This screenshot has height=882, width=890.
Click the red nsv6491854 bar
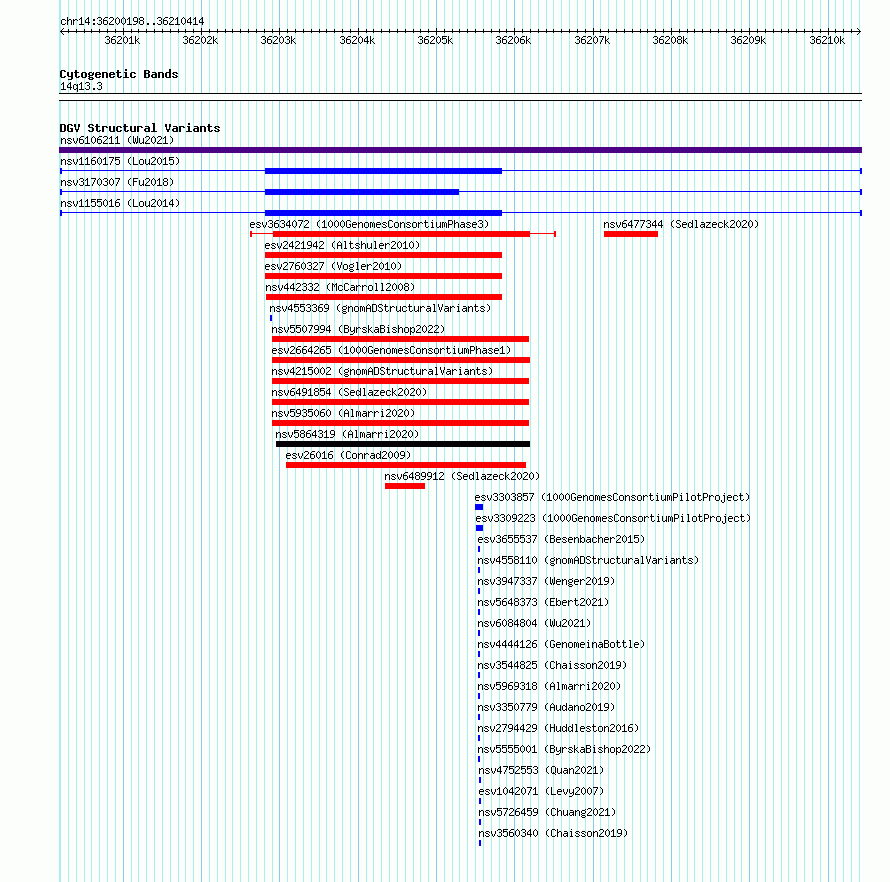pos(400,402)
